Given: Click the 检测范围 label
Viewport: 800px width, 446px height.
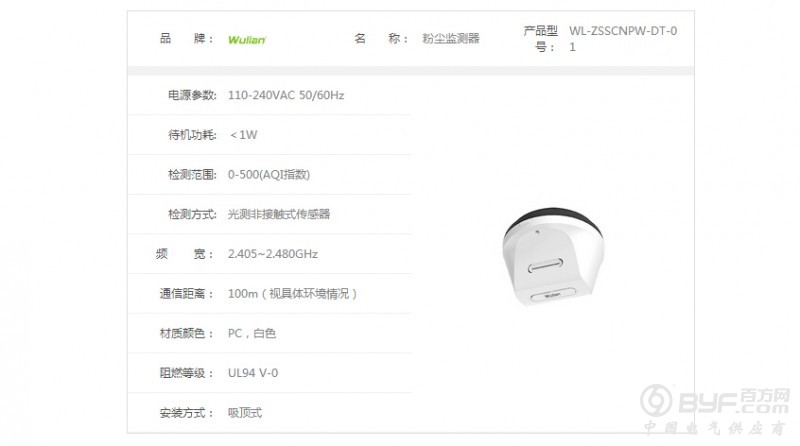Looking at the screenshot, I should coord(192,175).
